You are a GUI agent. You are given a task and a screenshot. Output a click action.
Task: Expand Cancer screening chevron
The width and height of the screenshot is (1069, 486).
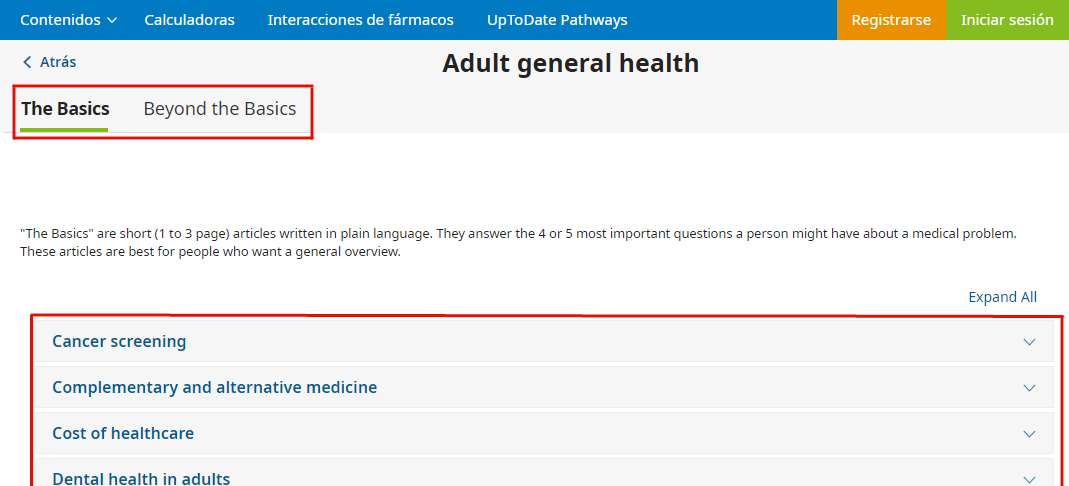(x=1030, y=342)
